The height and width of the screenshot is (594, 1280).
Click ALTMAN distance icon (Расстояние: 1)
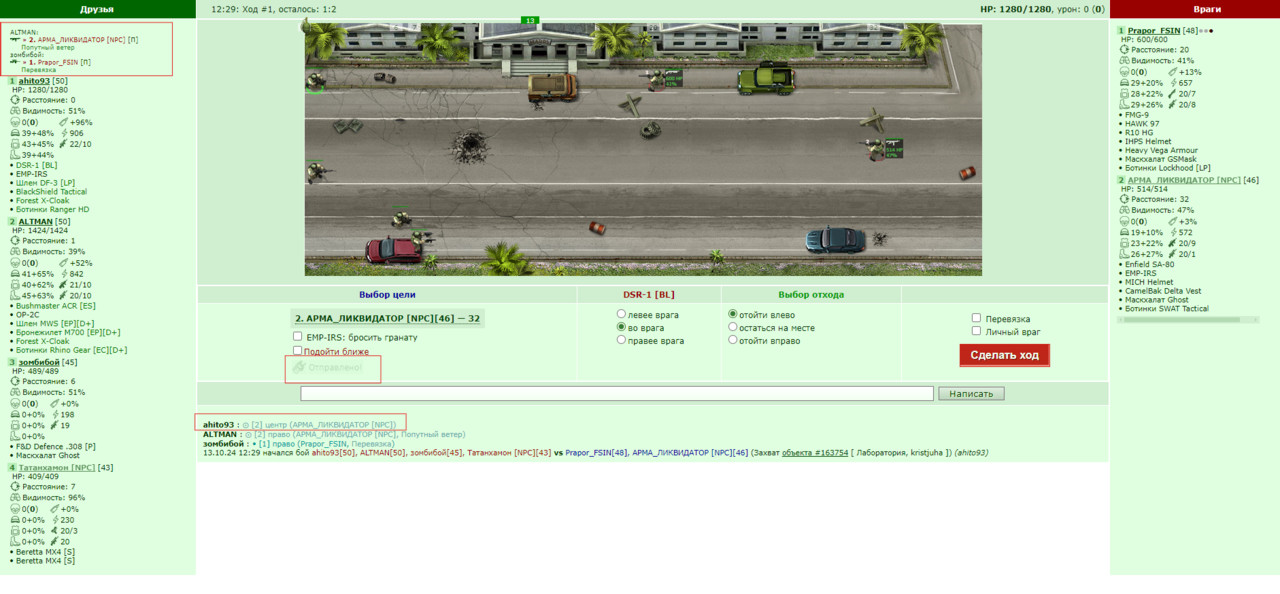click(x=14, y=241)
